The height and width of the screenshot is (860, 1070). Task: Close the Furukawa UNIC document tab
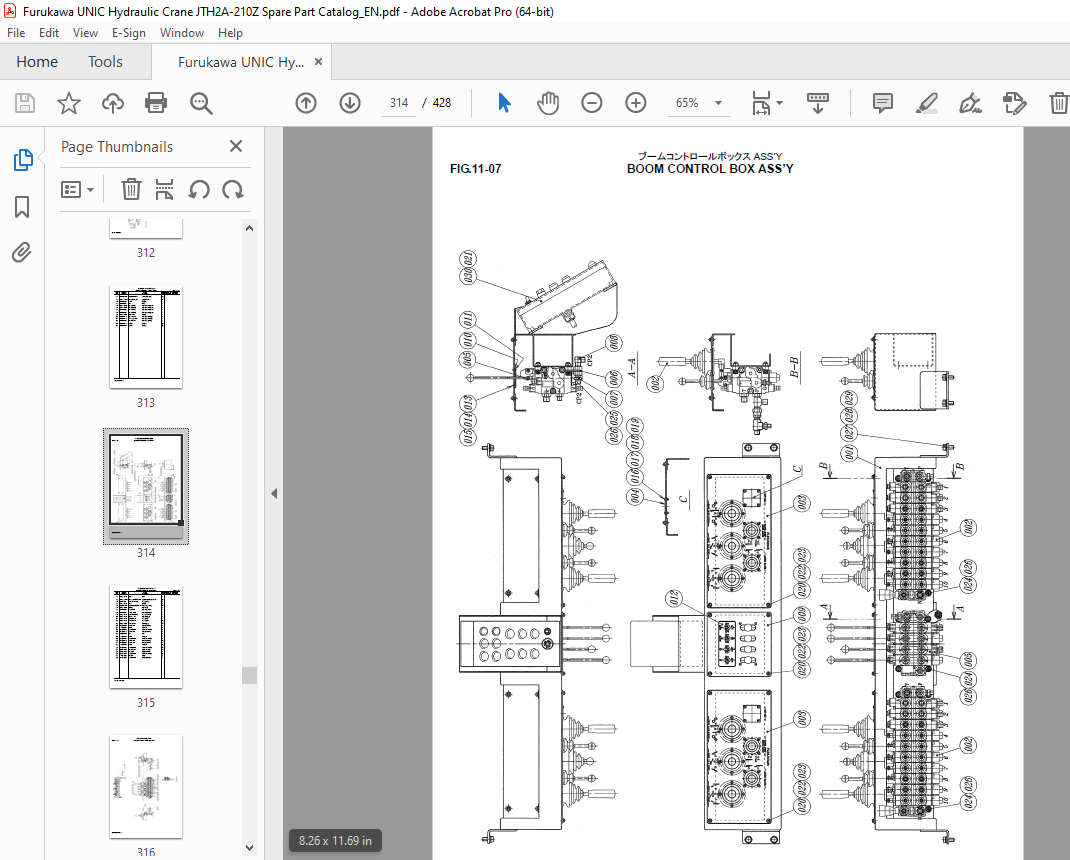tap(318, 61)
